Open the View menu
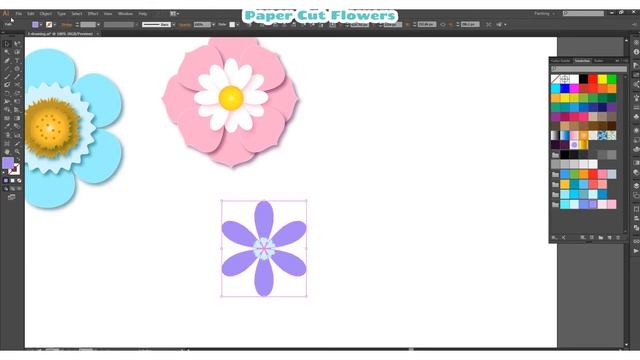 108,13
